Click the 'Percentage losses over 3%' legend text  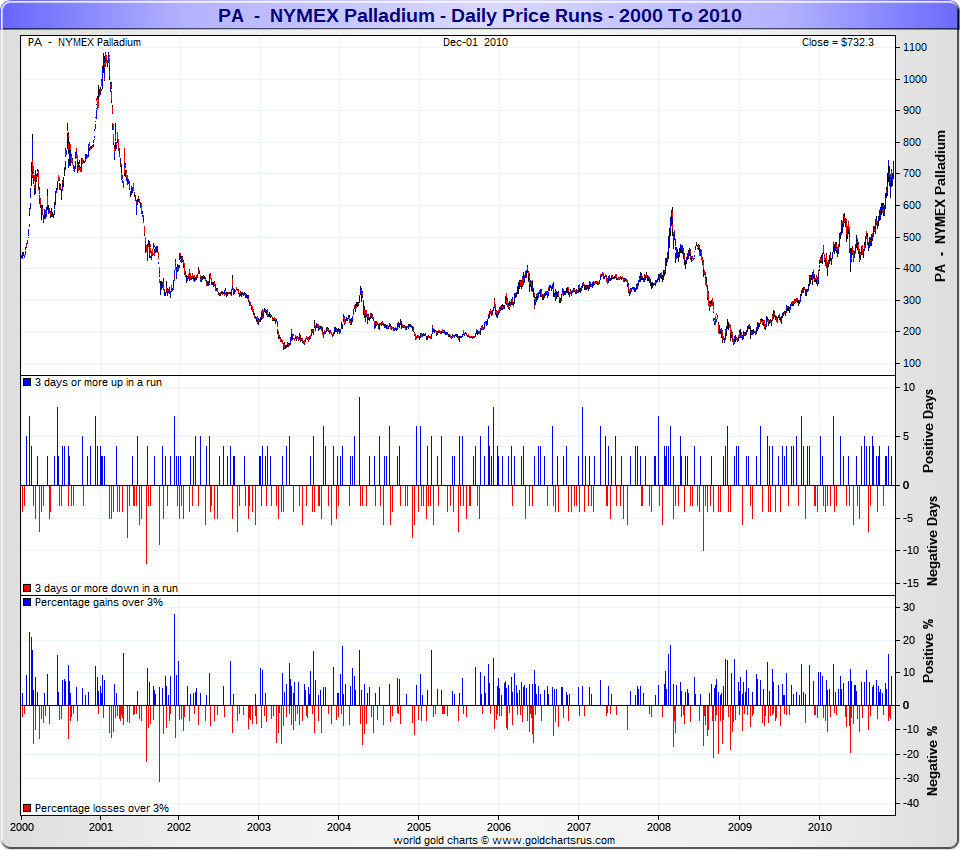[x=102, y=808]
